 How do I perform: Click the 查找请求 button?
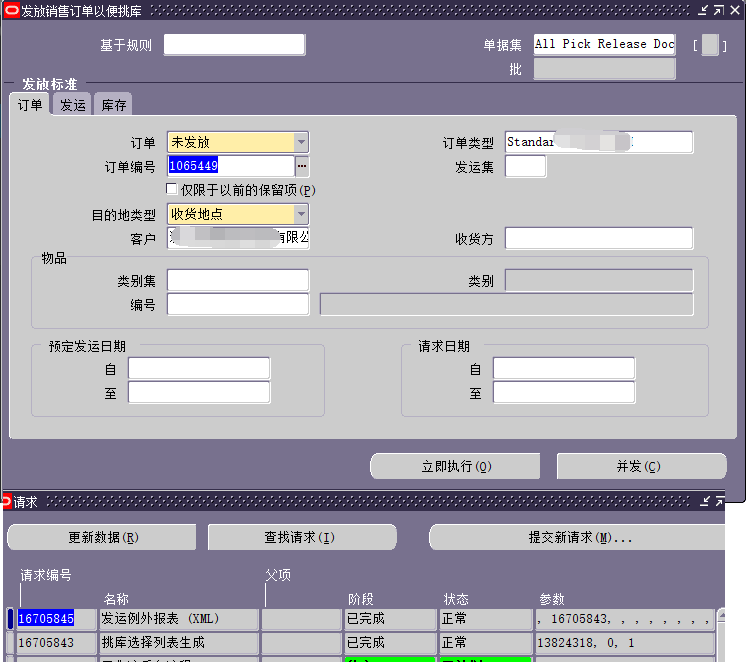(301, 538)
